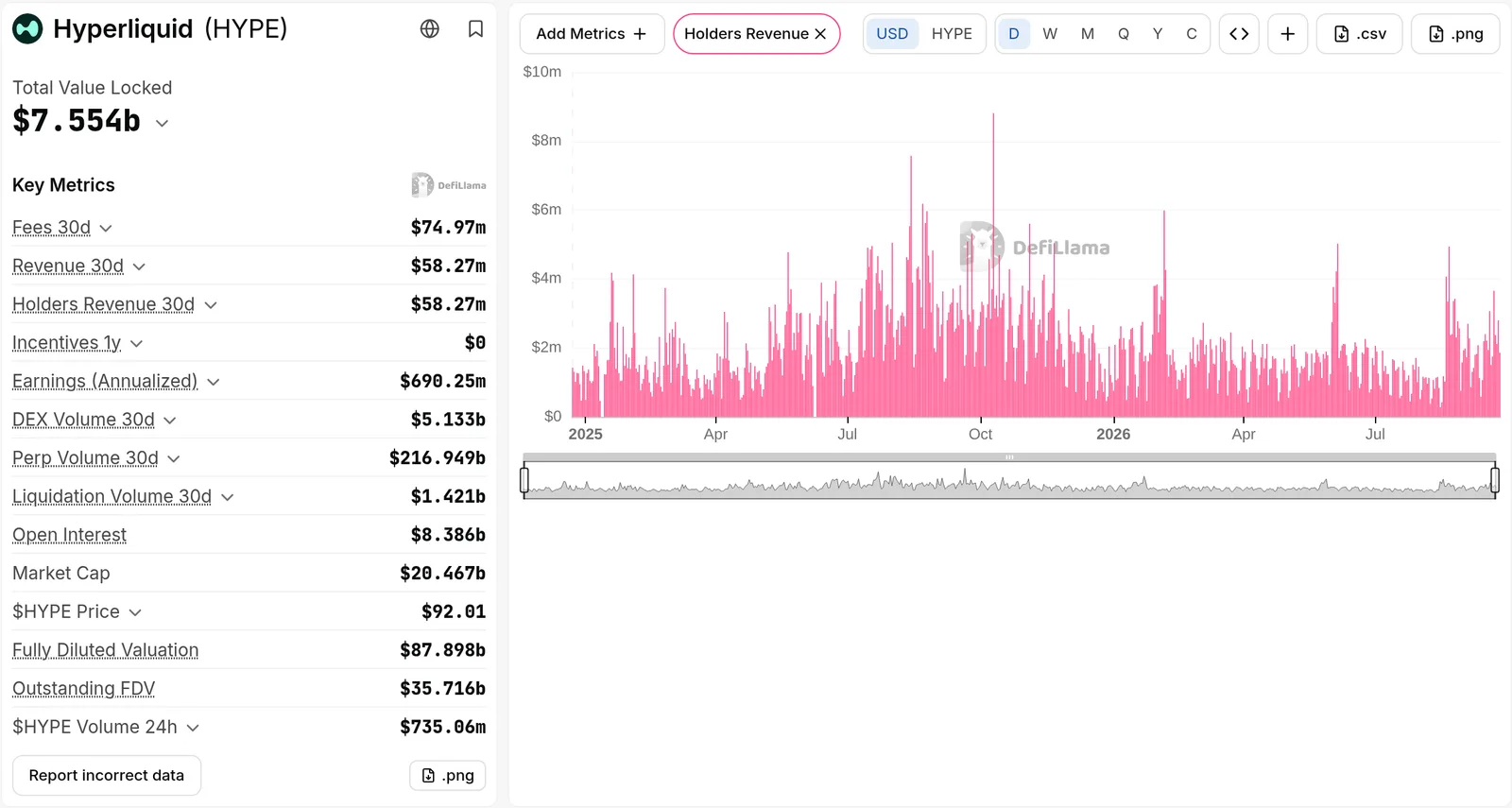Image resolution: width=1512 pixels, height=808 pixels.
Task: Click Report incorrect data button
Action: pos(107,775)
